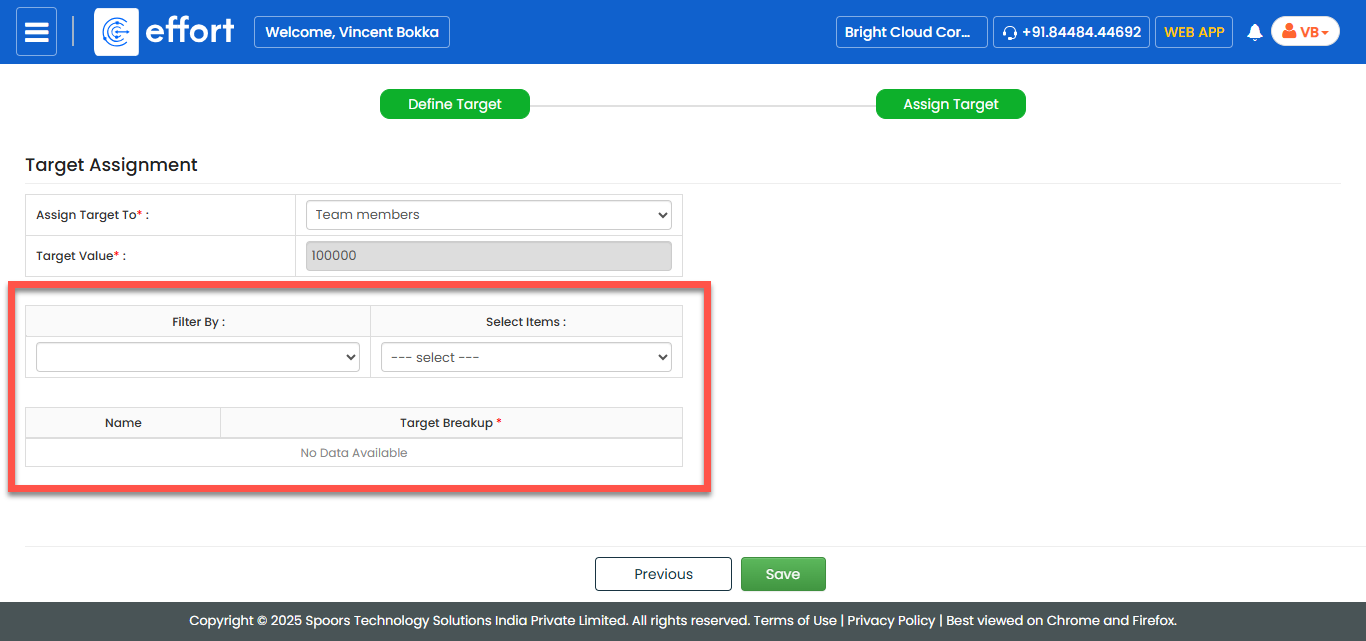This screenshot has width=1366, height=641.
Task: Expand the Assign Target To dropdown
Action: pyautogui.click(x=489, y=215)
